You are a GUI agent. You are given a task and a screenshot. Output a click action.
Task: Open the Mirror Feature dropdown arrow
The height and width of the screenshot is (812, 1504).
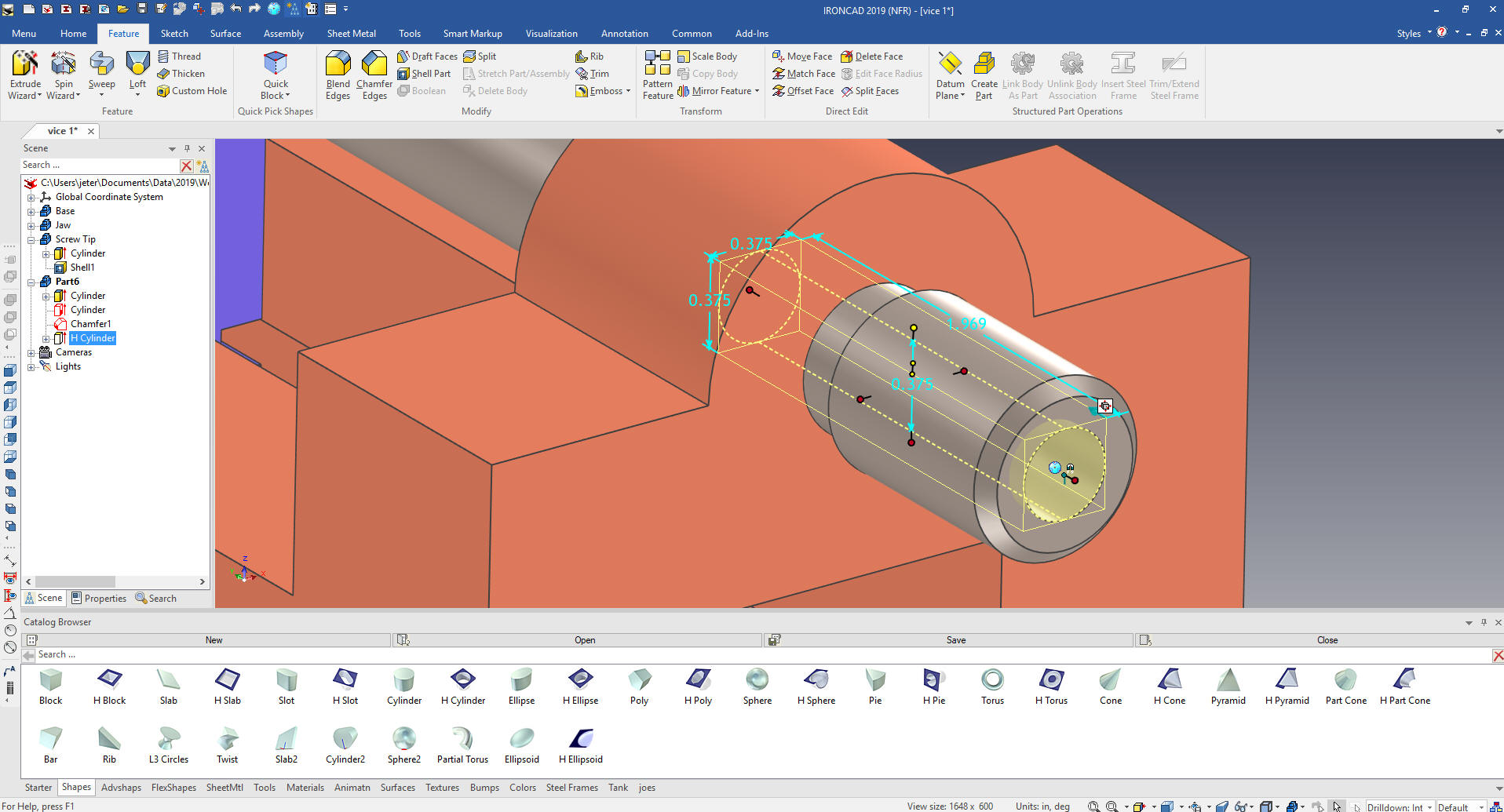tap(757, 91)
